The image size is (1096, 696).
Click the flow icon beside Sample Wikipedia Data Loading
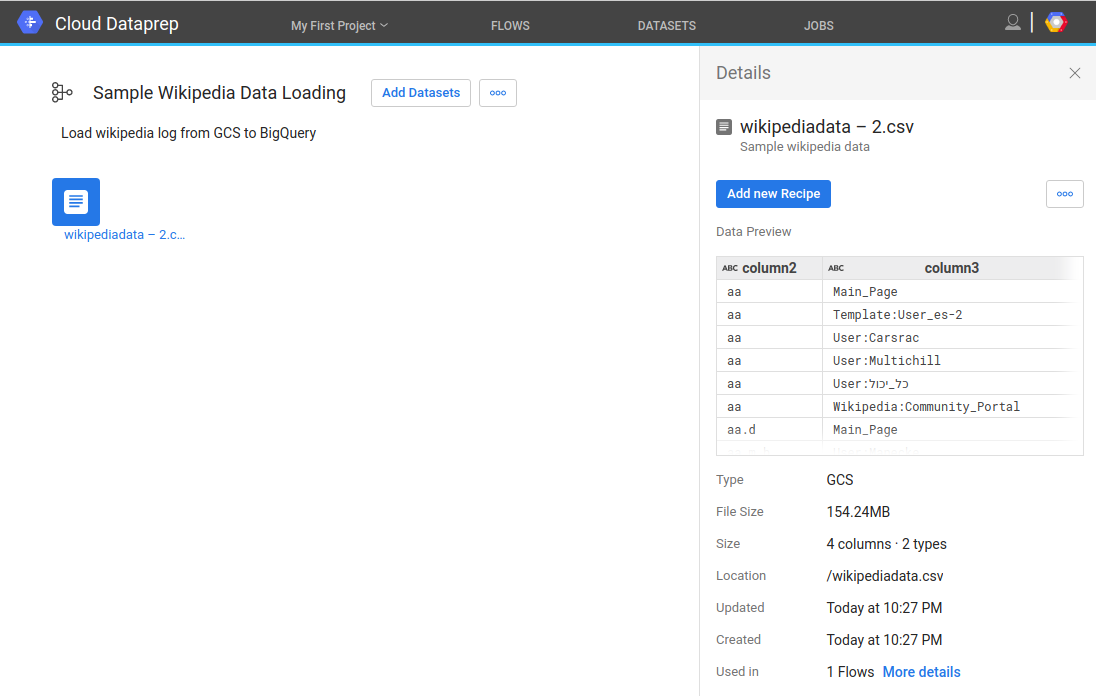click(62, 92)
